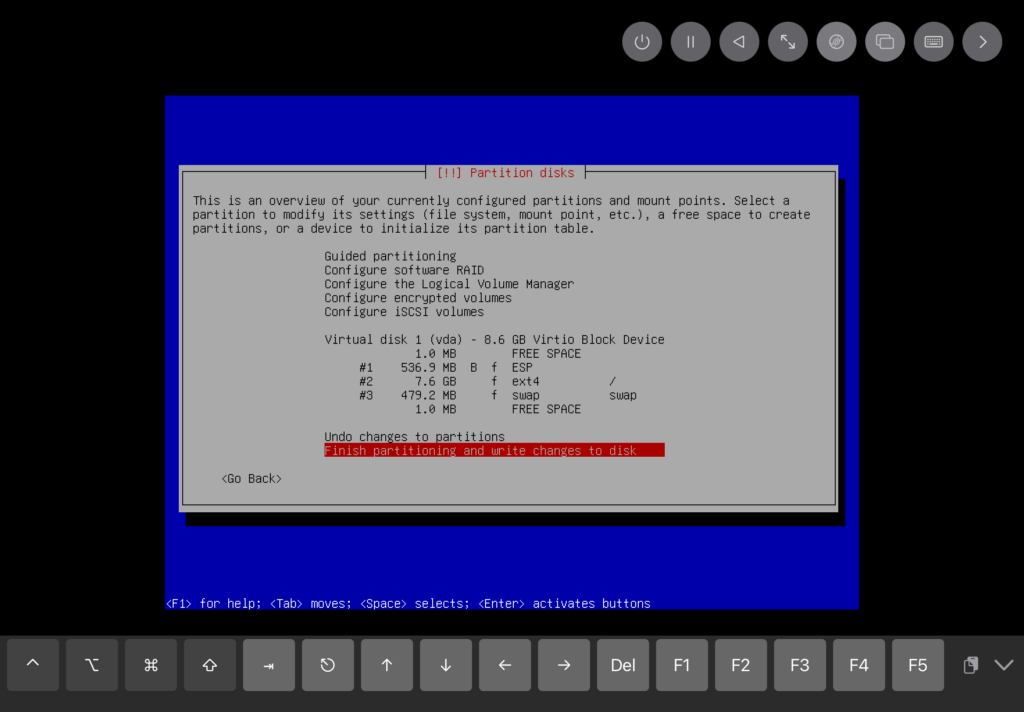Toggle the Shift (⇧) modifier key

click(210, 665)
